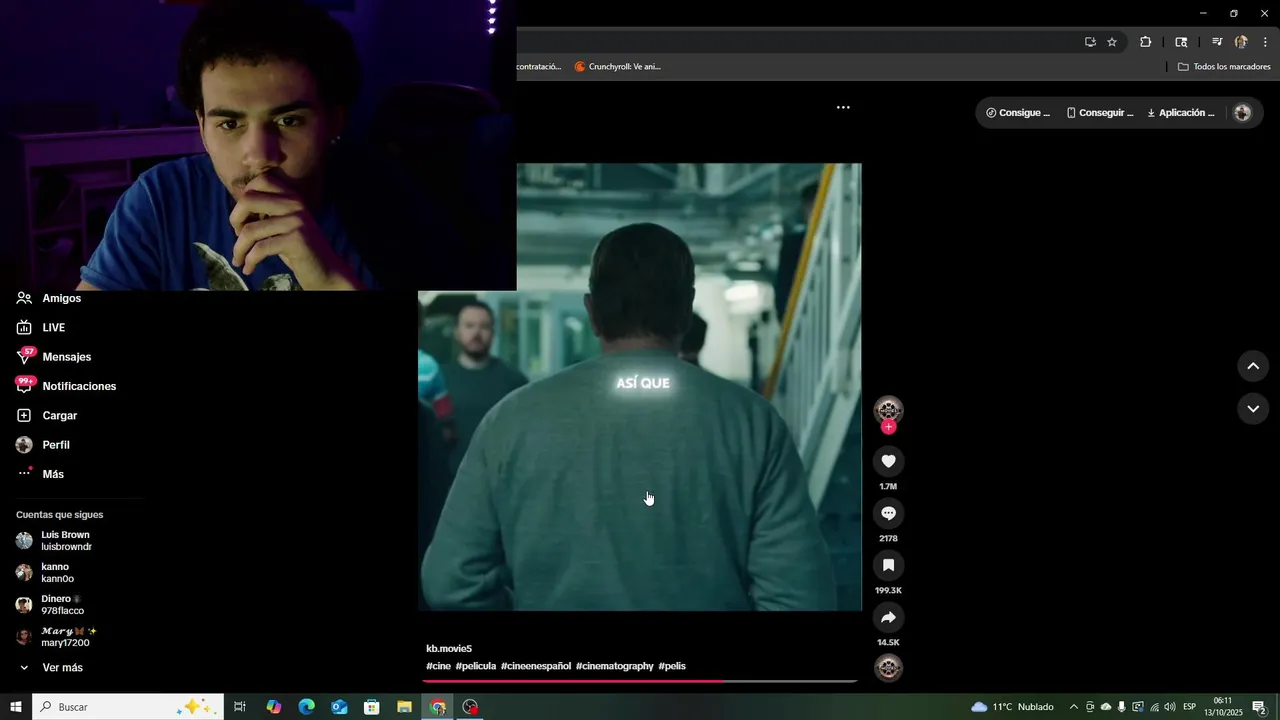Open notification center tray icon
This screenshot has width=1280, height=720.
click(1259, 707)
